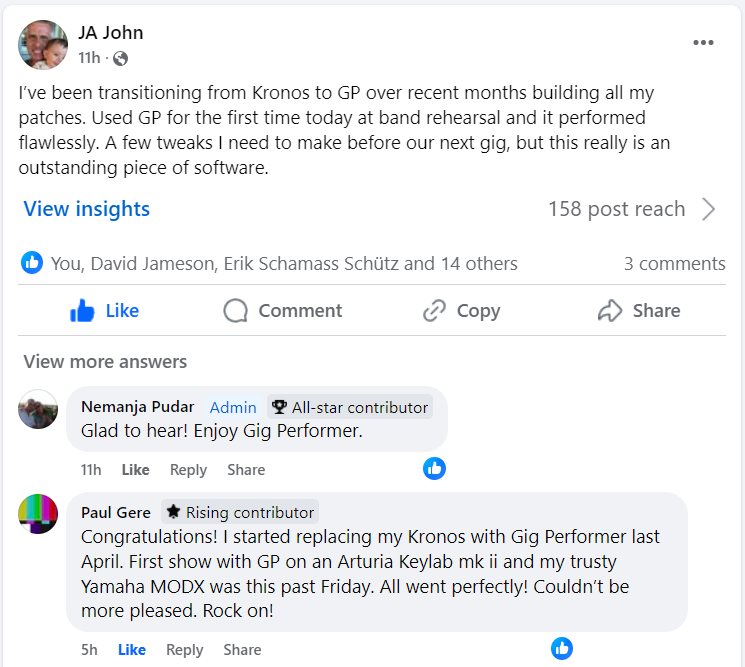
Task: Expand View more answers
Action: click(105, 361)
